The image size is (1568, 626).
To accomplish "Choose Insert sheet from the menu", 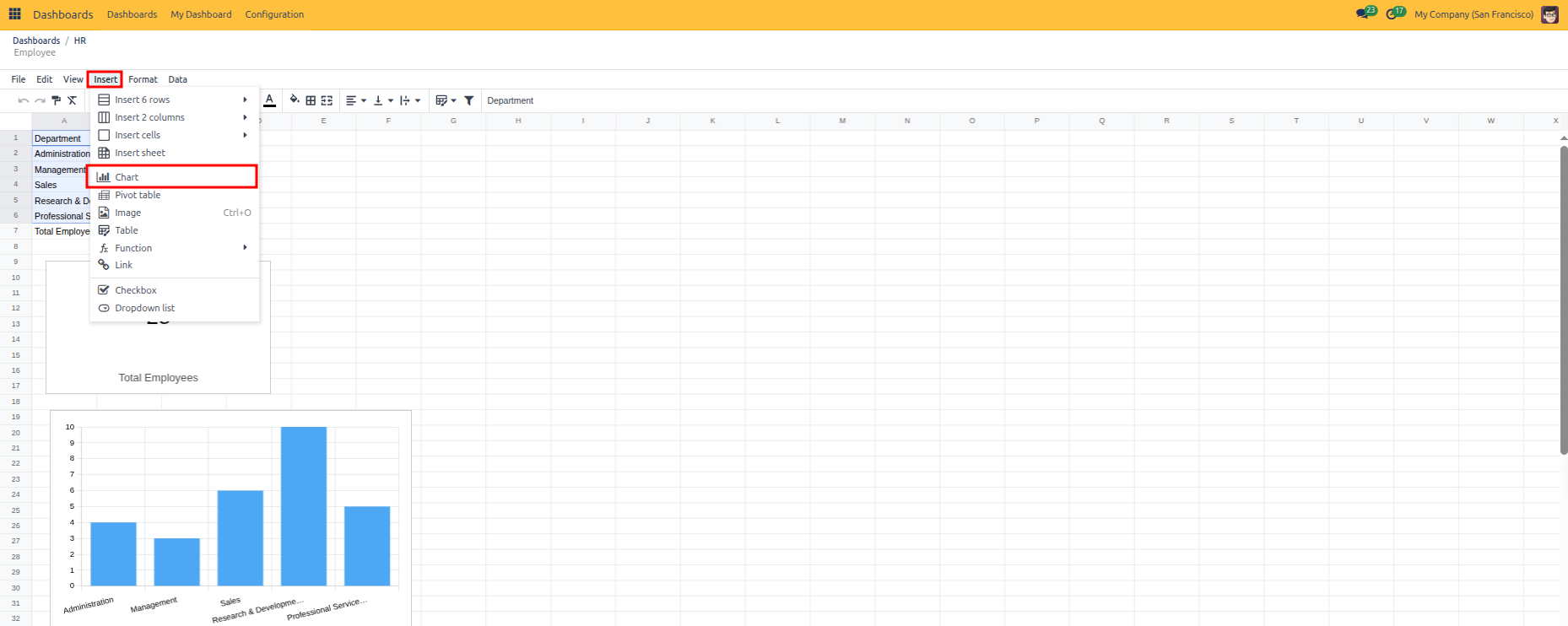I will click(174, 153).
